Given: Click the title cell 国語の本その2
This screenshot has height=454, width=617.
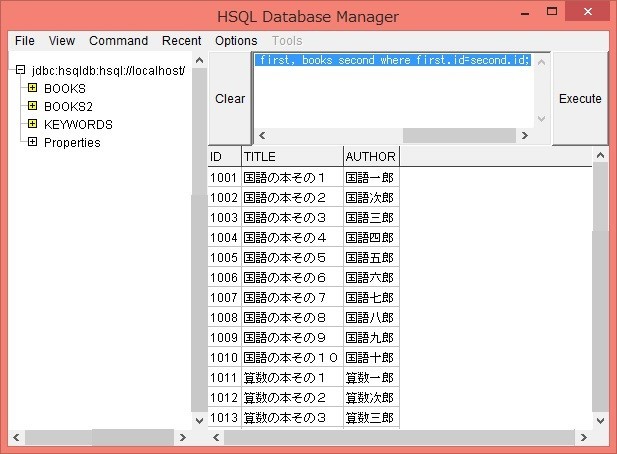Looking at the screenshot, I should point(292,197).
